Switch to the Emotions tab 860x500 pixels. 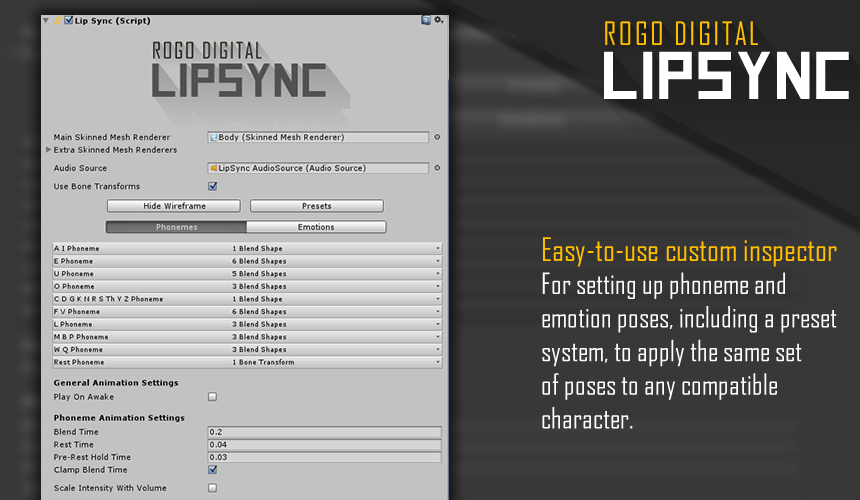316,227
